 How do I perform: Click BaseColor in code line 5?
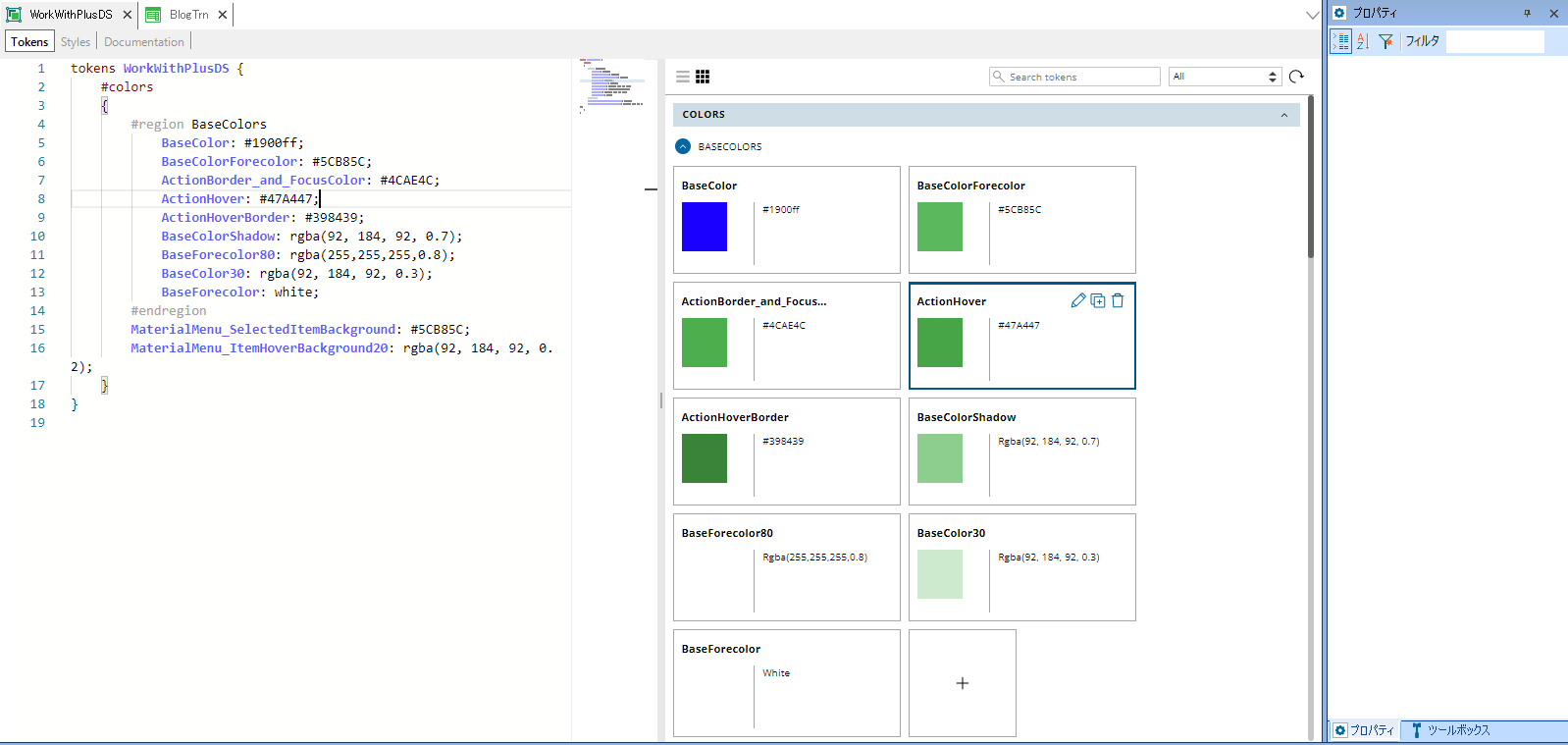pyautogui.click(x=195, y=142)
